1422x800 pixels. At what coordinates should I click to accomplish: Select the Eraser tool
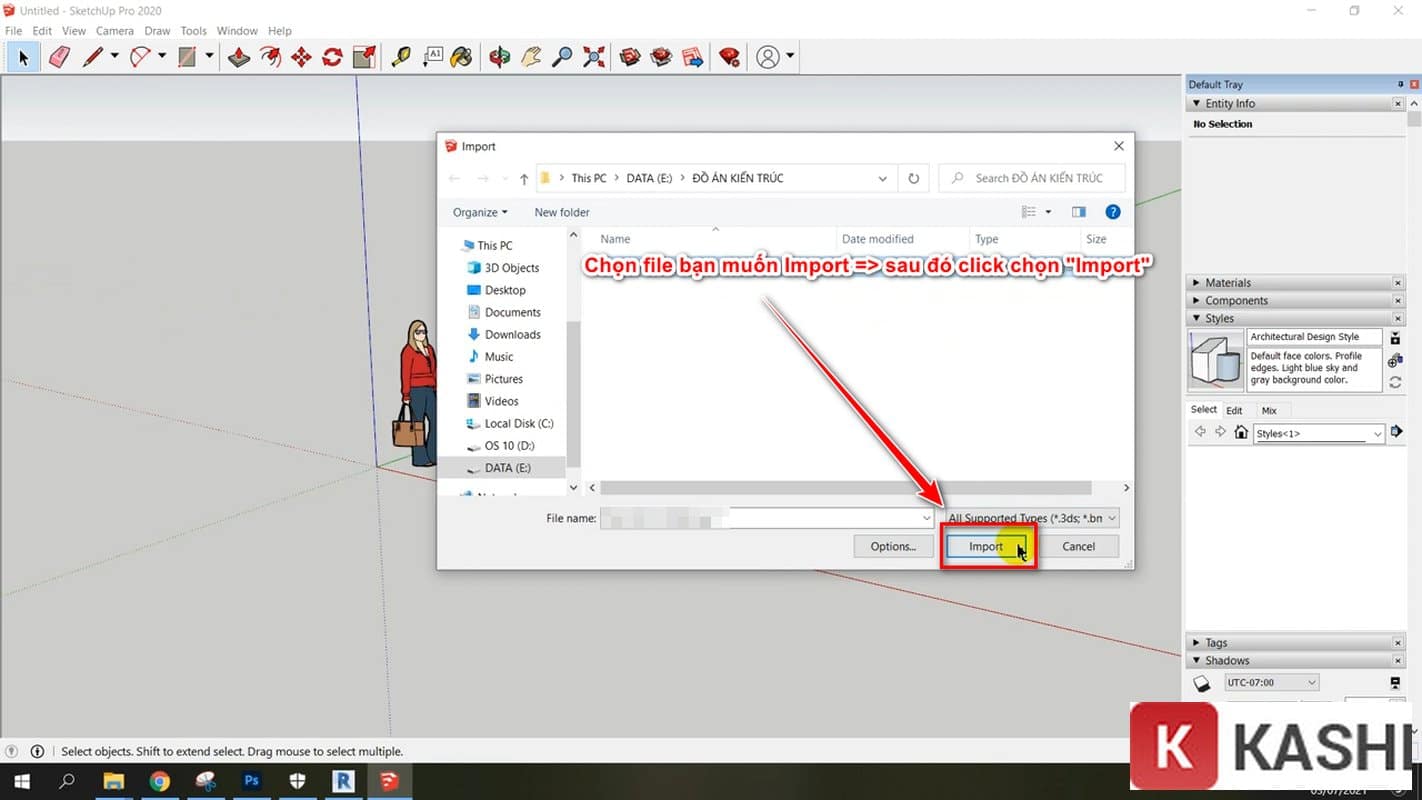[59, 57]
